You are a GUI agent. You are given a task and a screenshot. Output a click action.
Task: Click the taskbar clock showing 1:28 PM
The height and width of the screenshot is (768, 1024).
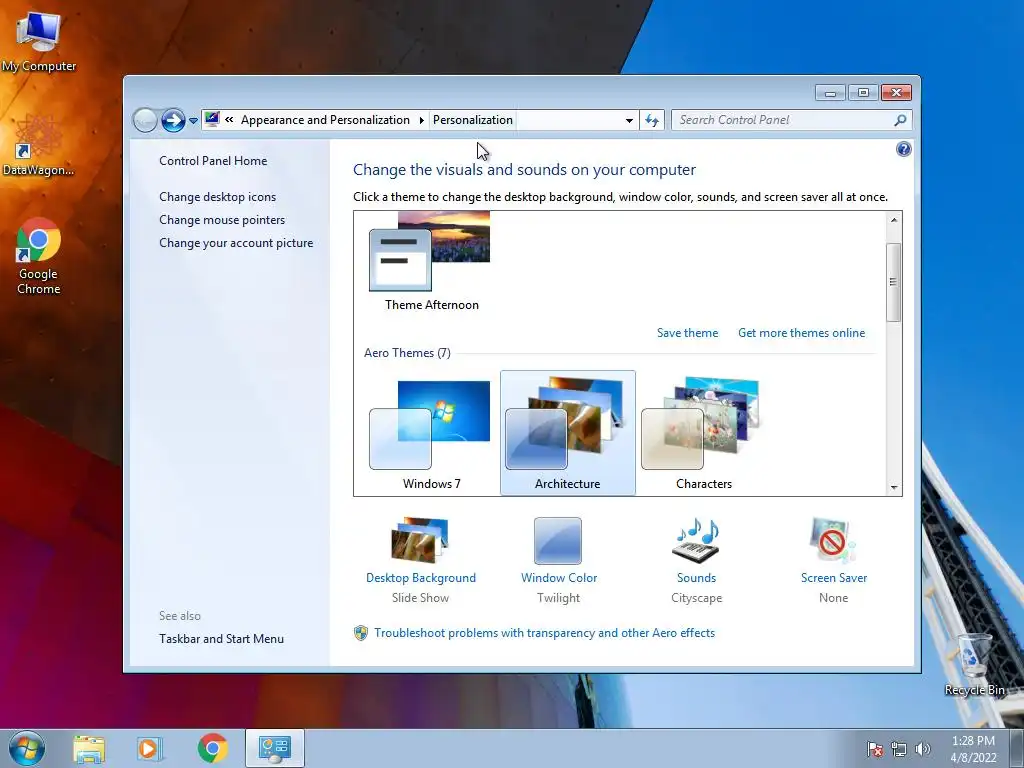point(973,749)
